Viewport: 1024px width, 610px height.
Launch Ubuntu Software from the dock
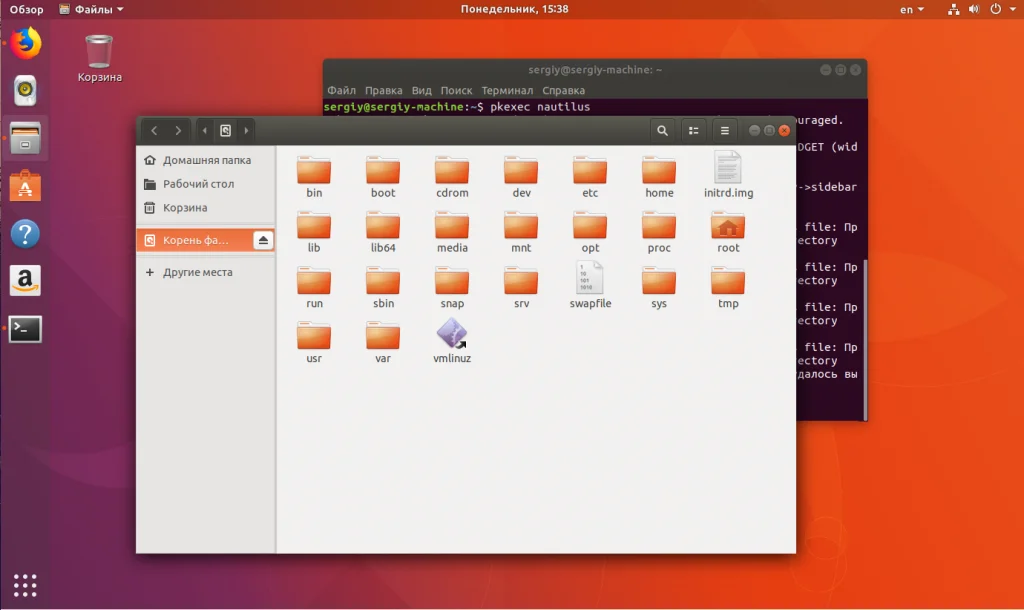pyautogui.click(x=26, y=187)
